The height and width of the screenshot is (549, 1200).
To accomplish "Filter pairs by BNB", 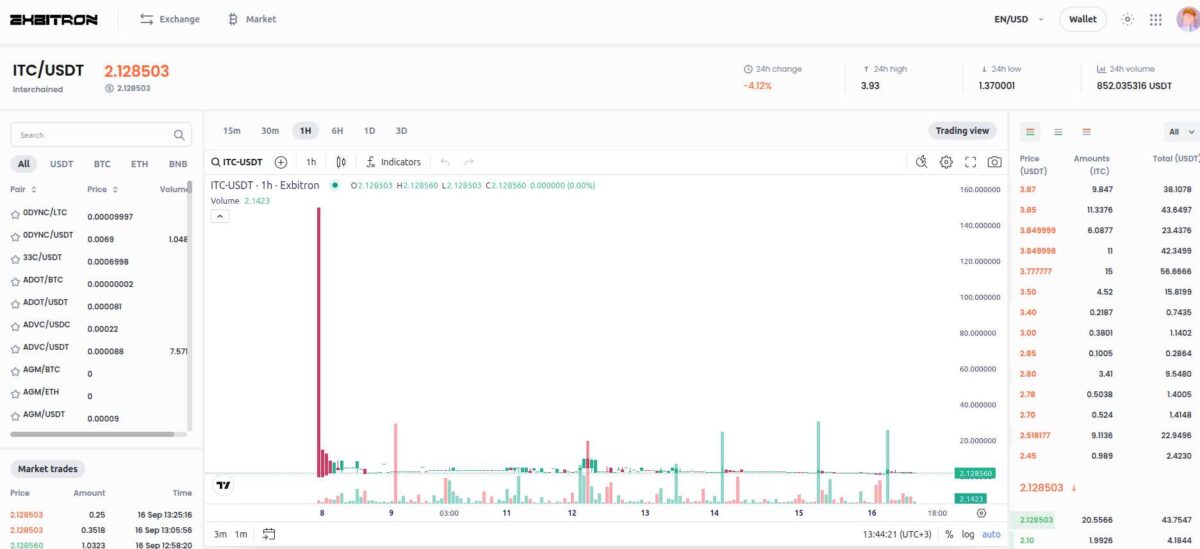I will point(178,164).
